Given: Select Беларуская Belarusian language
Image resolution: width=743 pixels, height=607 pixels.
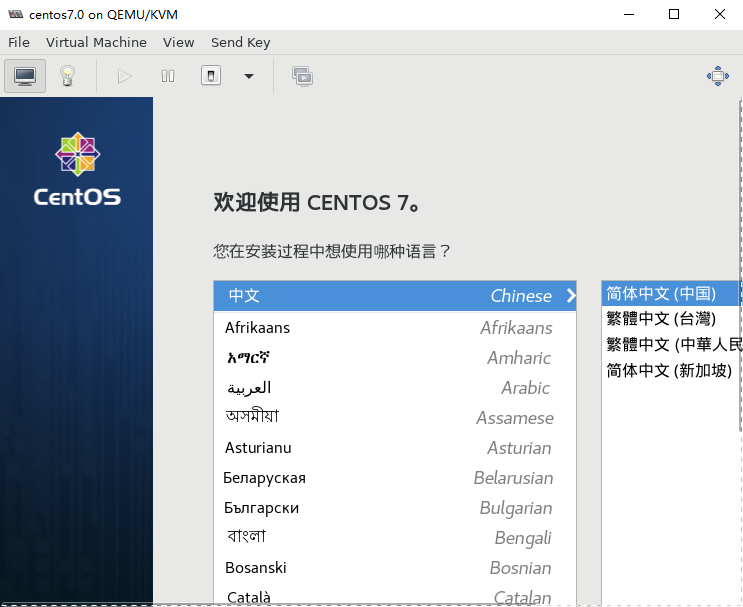Looking at the screenshot, I should click(x=395, y=478).
